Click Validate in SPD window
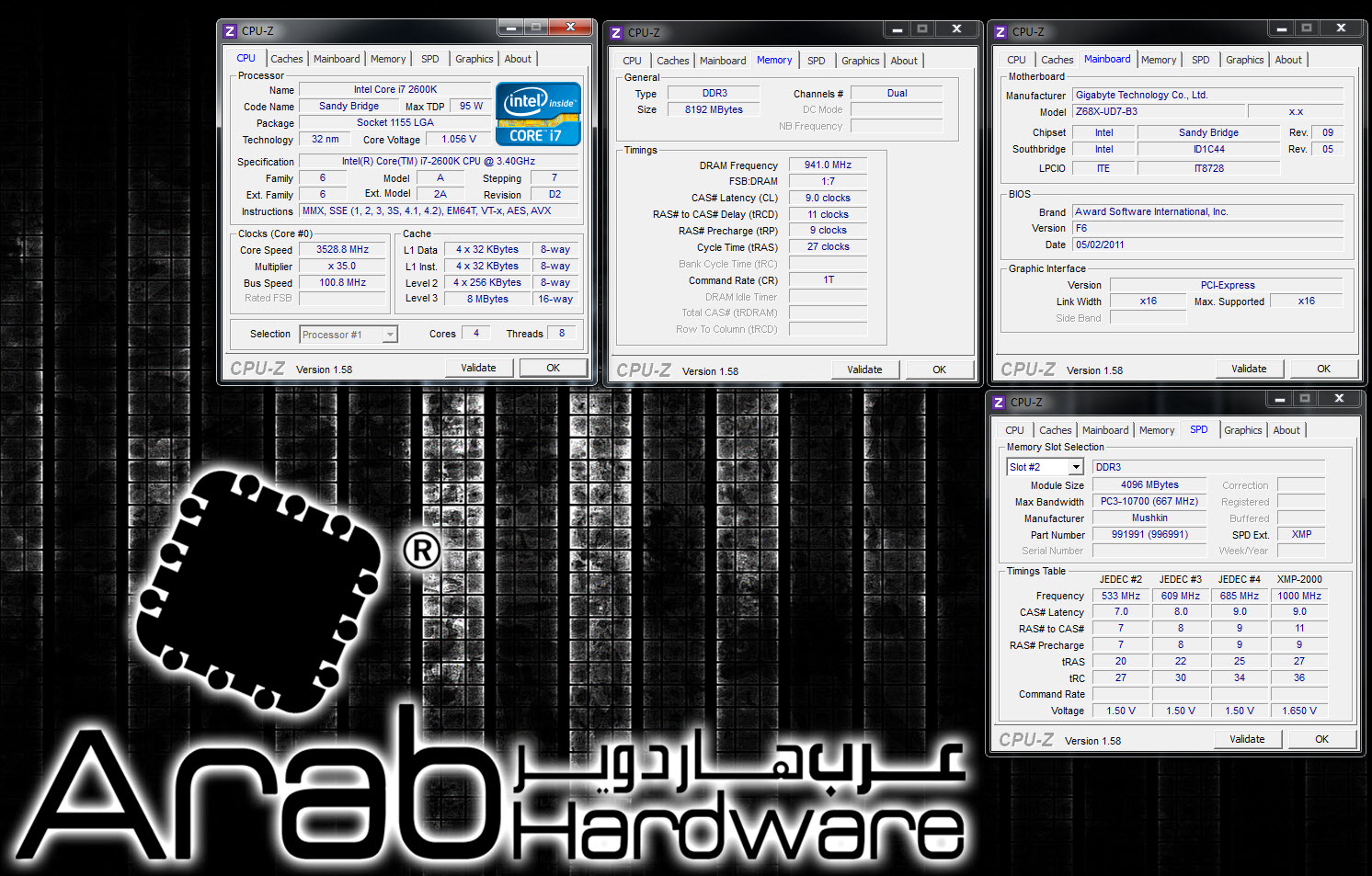 [x=1247, y=739]
